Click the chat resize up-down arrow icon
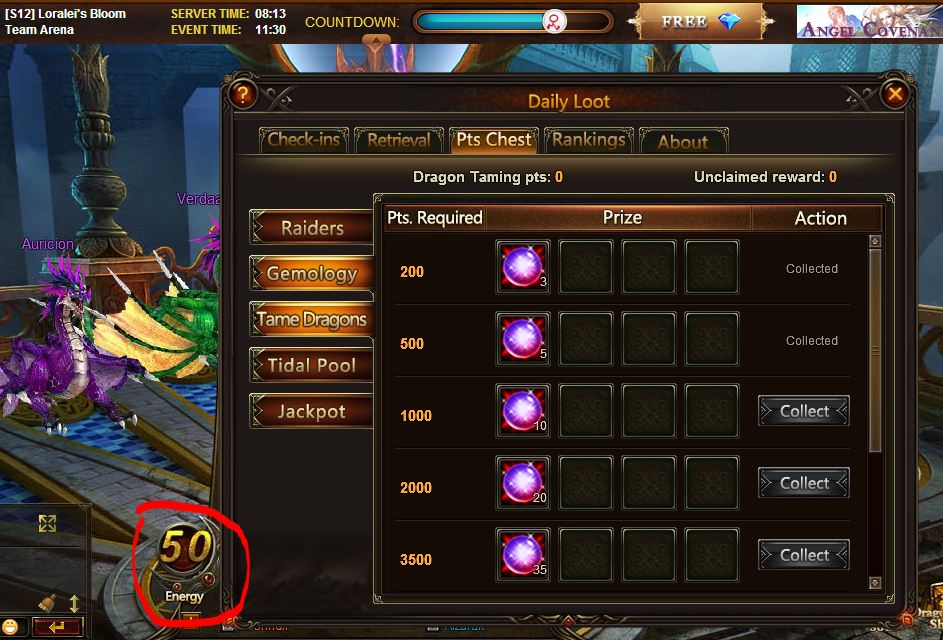943x640 pixels. click(x=75, y=603)
